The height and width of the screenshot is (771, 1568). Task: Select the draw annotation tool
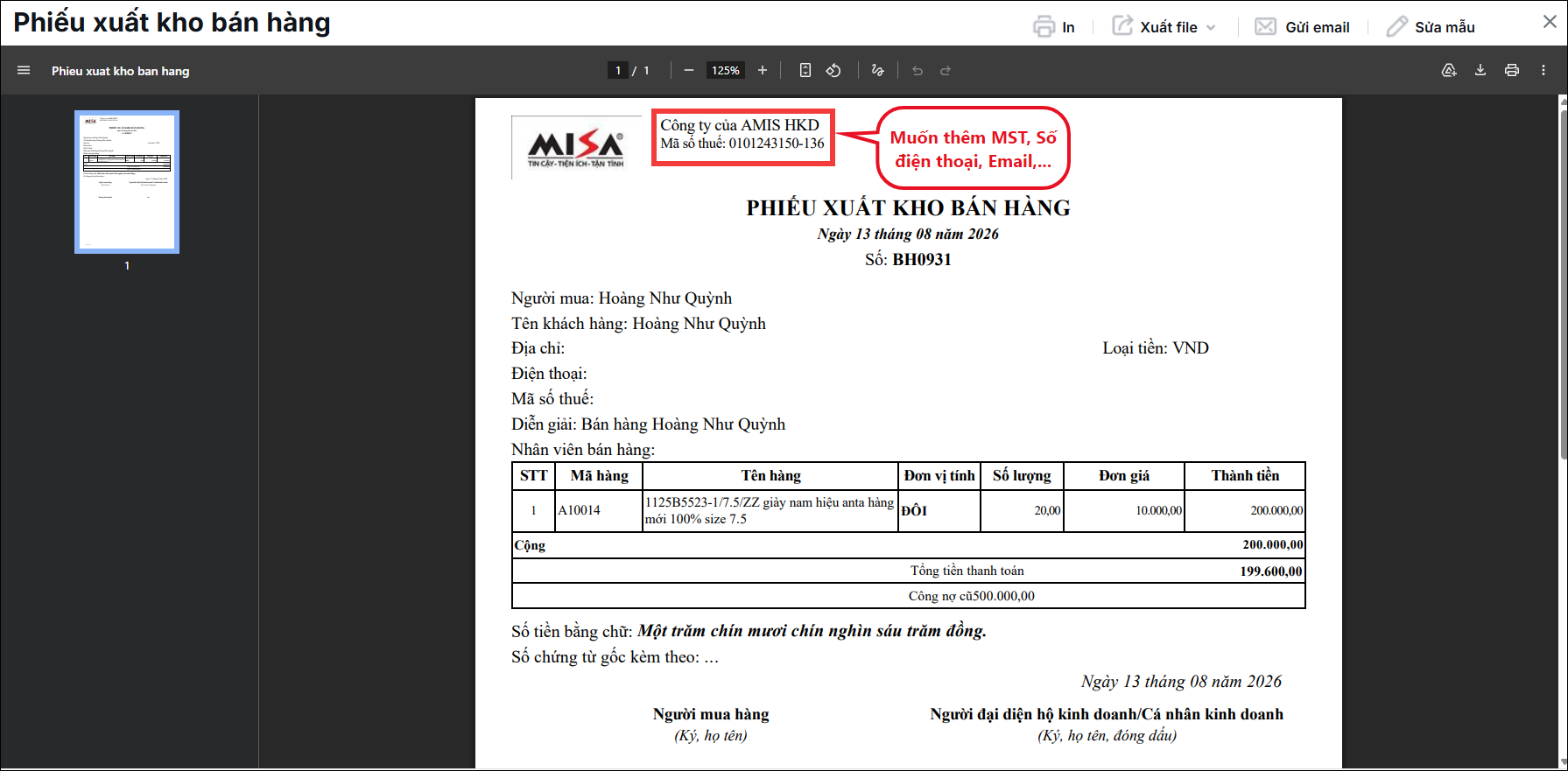pyautogui.click(x=878, y=71)
